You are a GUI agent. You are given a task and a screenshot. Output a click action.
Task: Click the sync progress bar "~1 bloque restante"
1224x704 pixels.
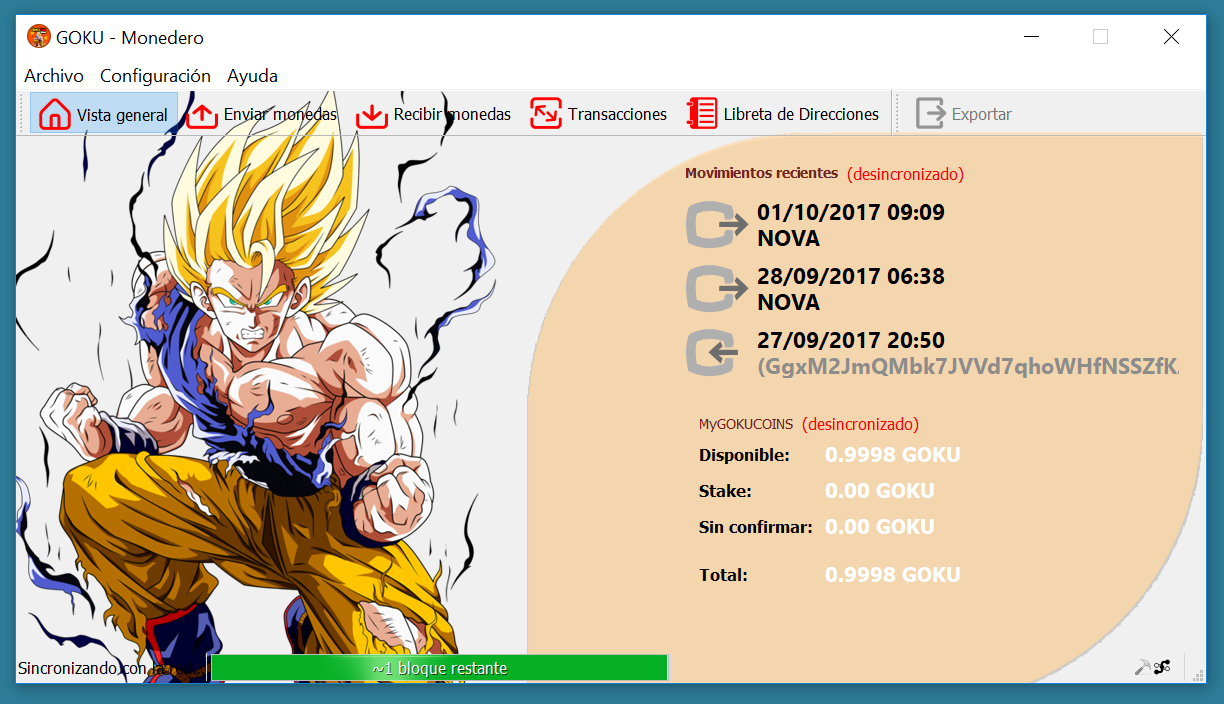point(439,668)
